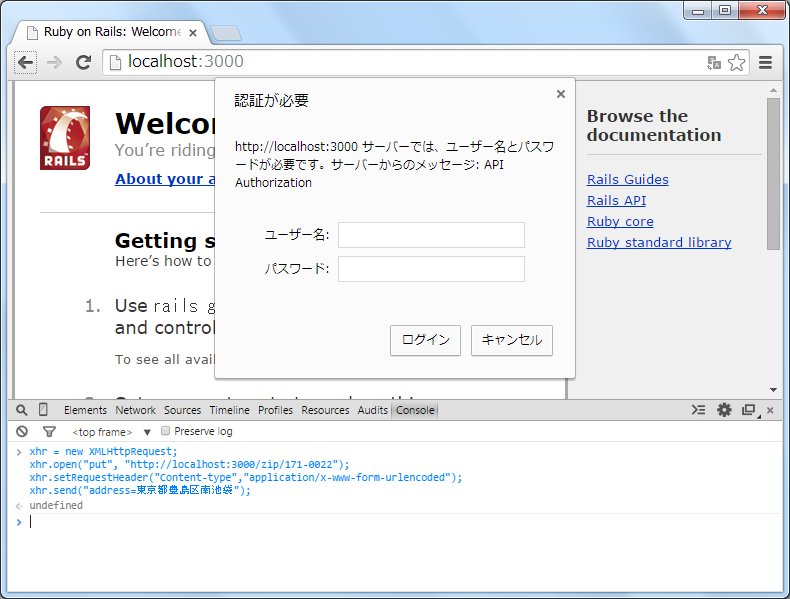The width and height of the screenshot is (790, 599).
Task: Click the Rails logo image
Action: click(x=65, y=138)
